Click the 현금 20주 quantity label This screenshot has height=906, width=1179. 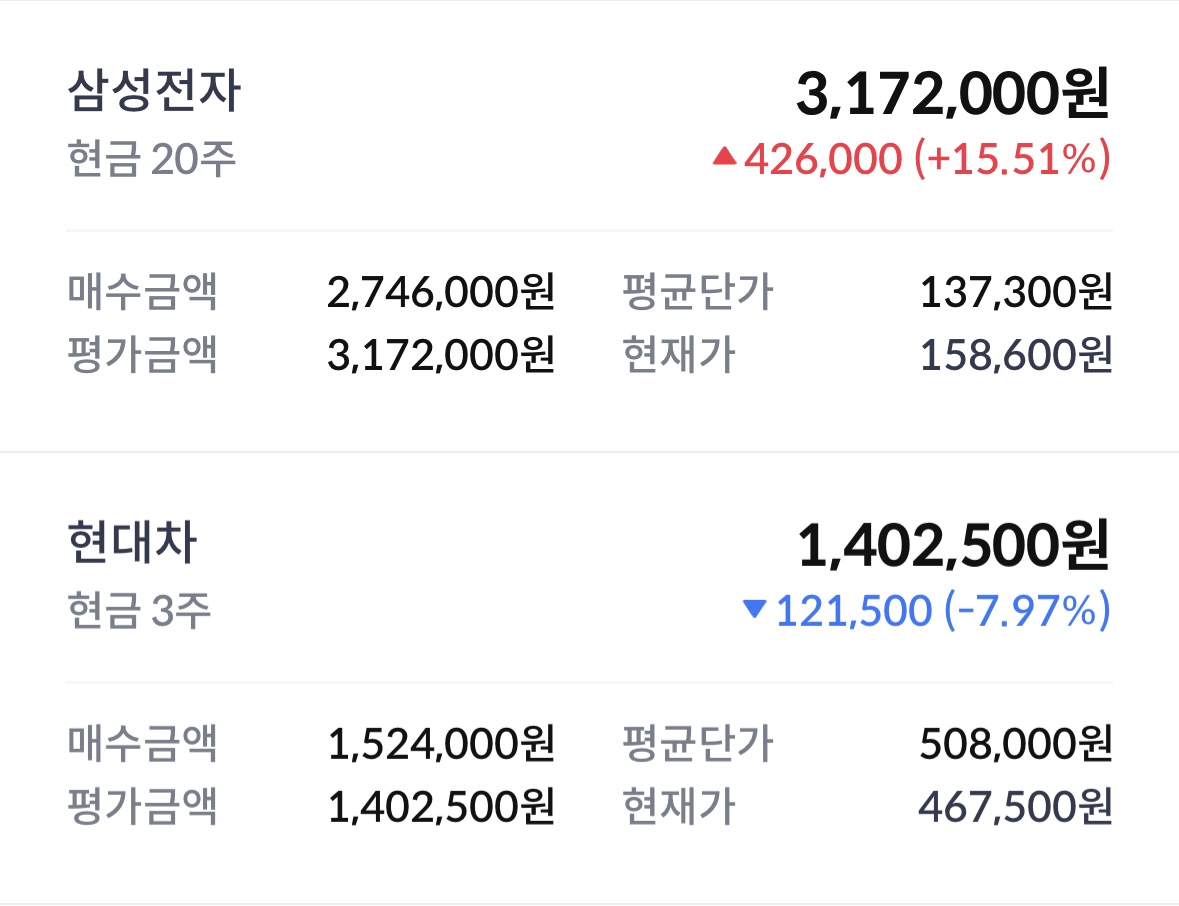click(152, 160)
